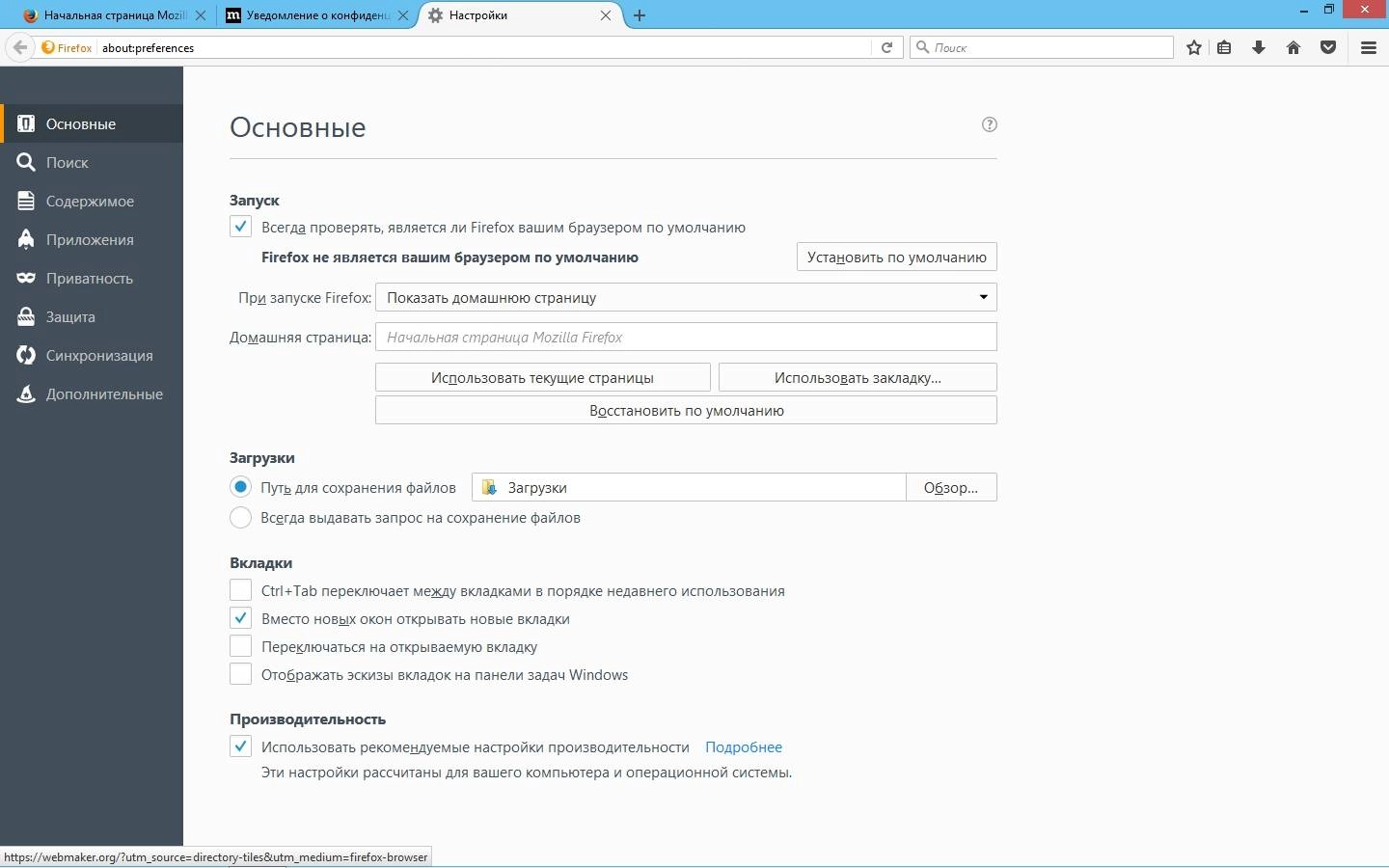Open the Подробнее link

coord(744,746)
